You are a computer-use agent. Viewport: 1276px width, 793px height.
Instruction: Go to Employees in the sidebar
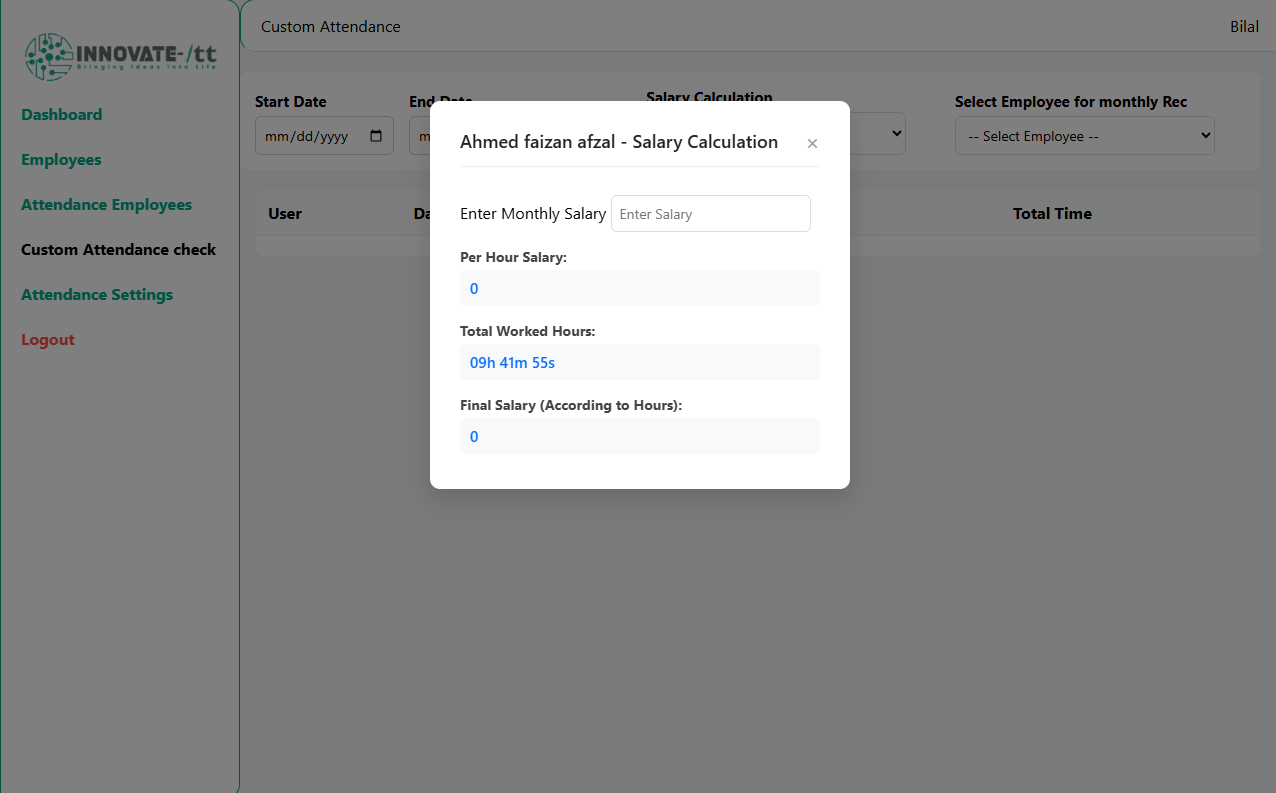61,160
